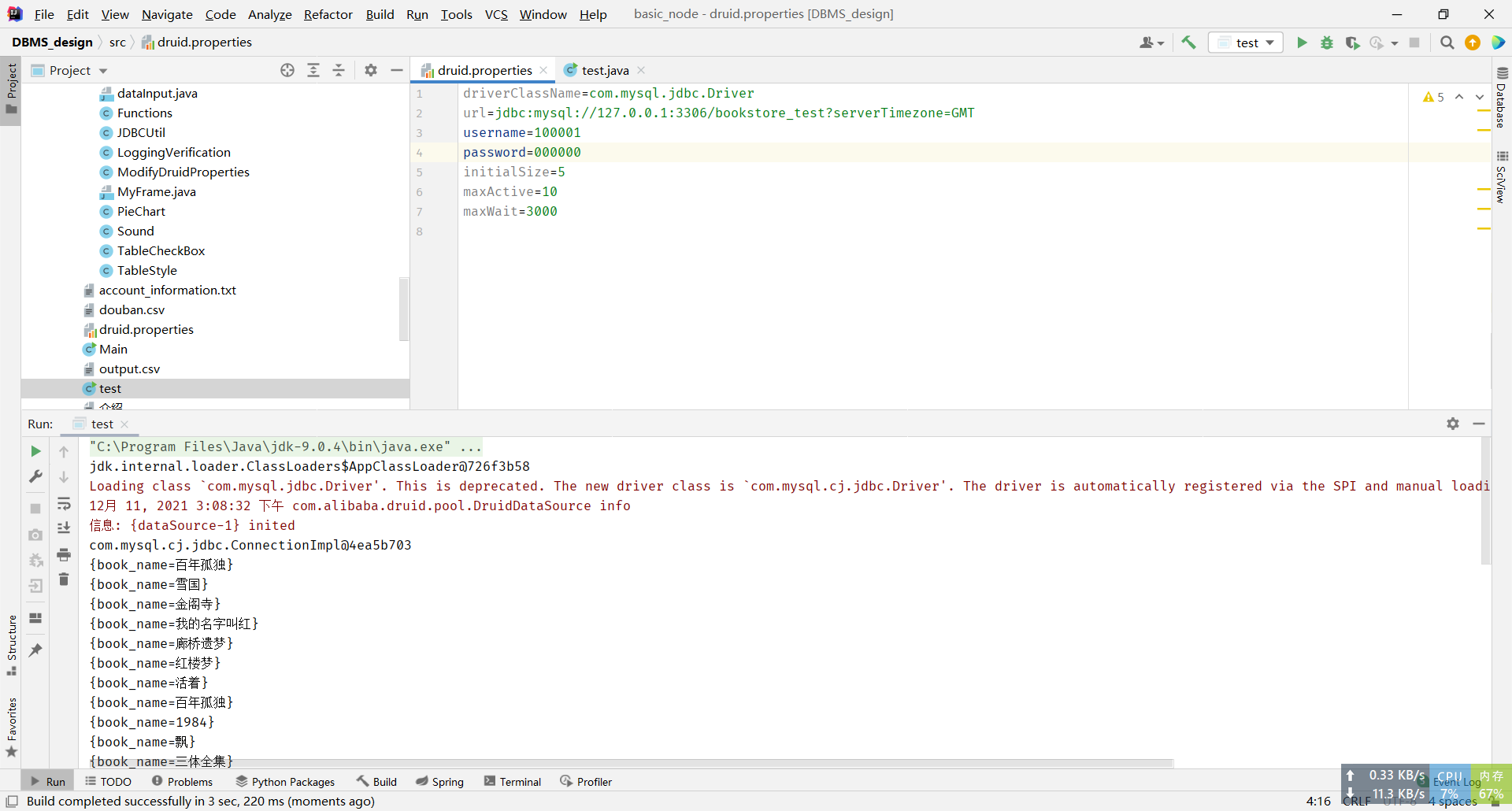The image size is (1512, 811).
Task: Open the run configuration dropdown 'test'
Action: [x=1246, y=43]
